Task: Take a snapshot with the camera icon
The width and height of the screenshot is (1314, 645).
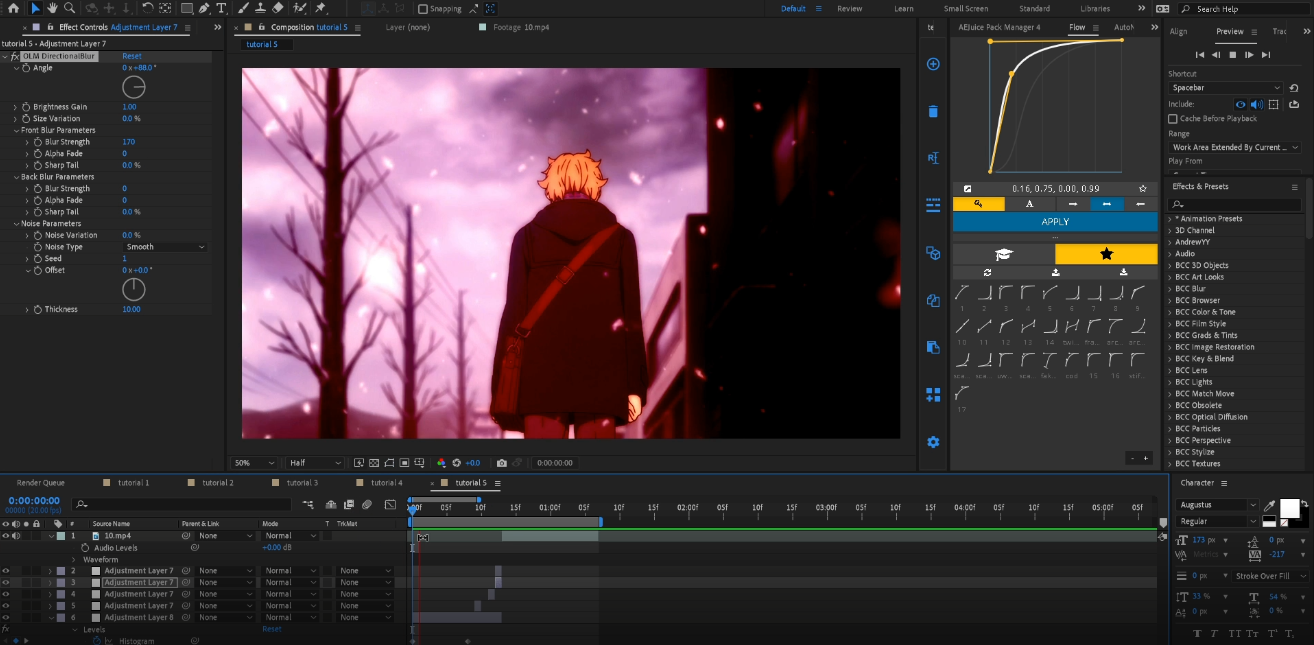Action: [501, 463]
